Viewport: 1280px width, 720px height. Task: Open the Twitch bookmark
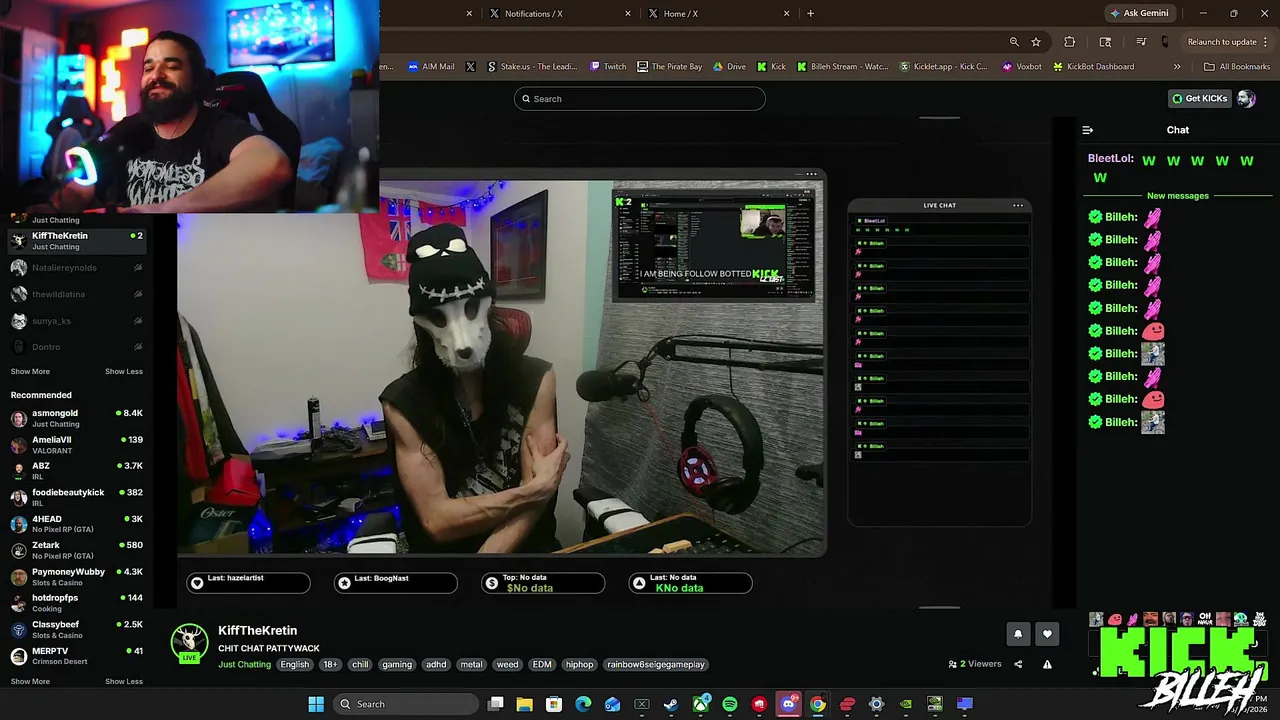click(x=608, y=67)
